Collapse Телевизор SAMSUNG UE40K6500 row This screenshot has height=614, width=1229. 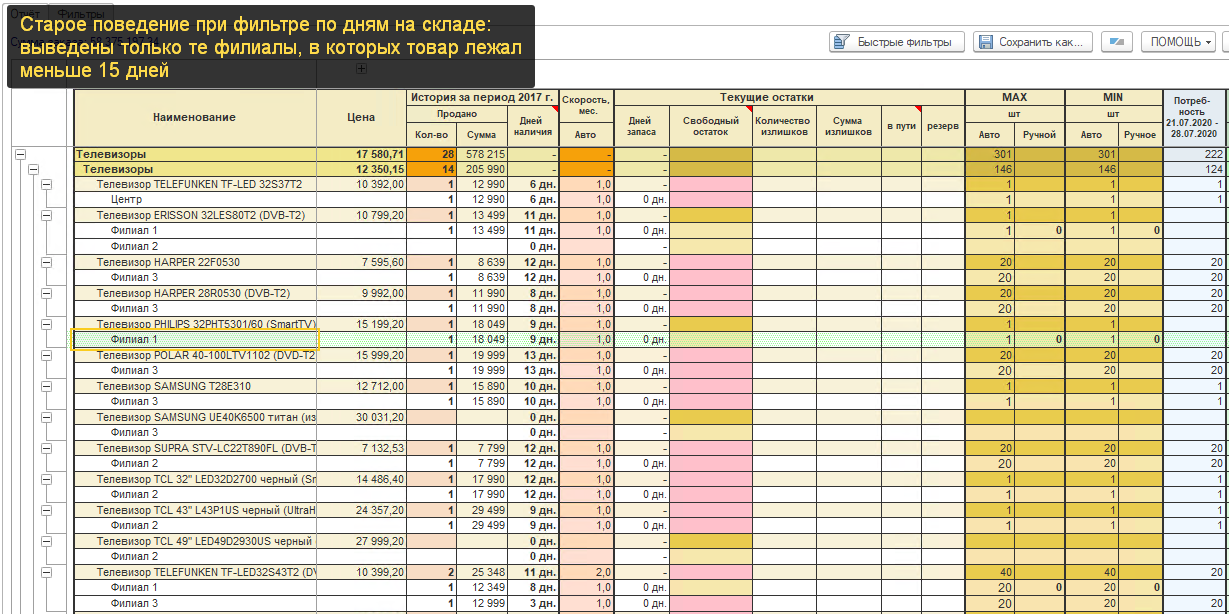pyautogui.click(x=46, y=417)
